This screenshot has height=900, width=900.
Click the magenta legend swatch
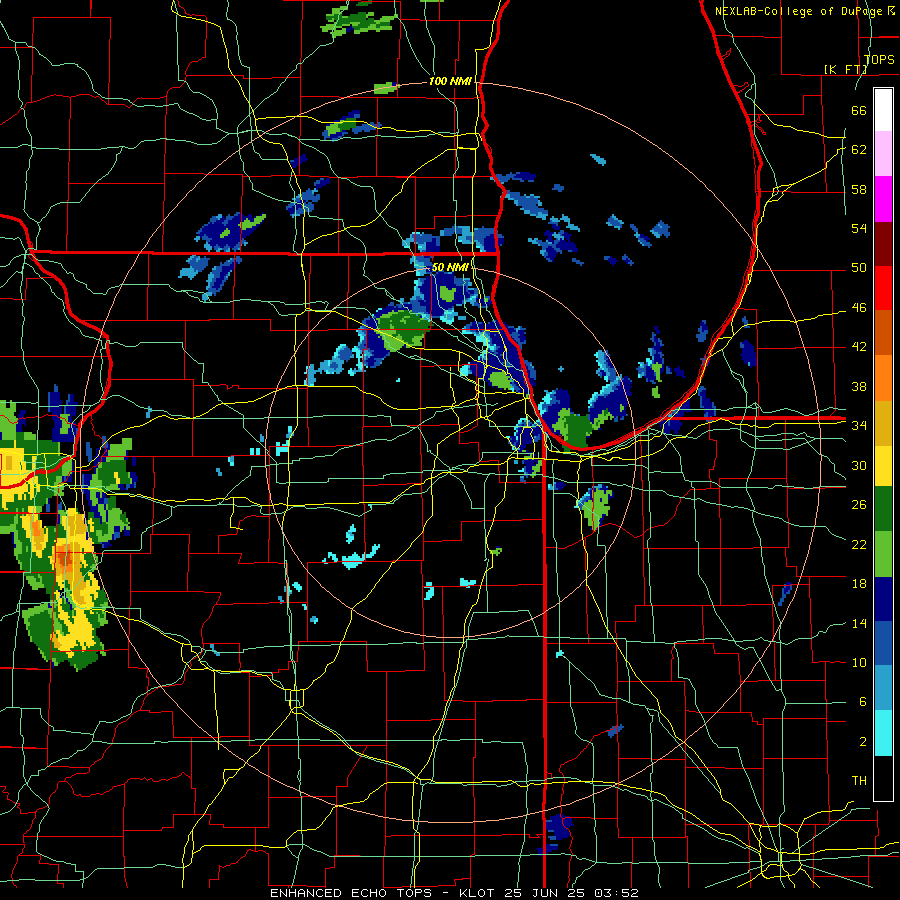click(883, 199)
